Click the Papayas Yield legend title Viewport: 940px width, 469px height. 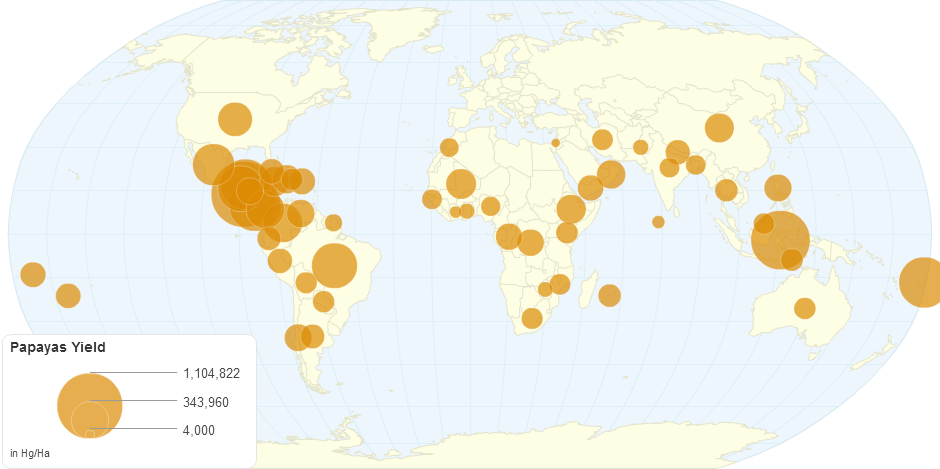tap(58, 347)
